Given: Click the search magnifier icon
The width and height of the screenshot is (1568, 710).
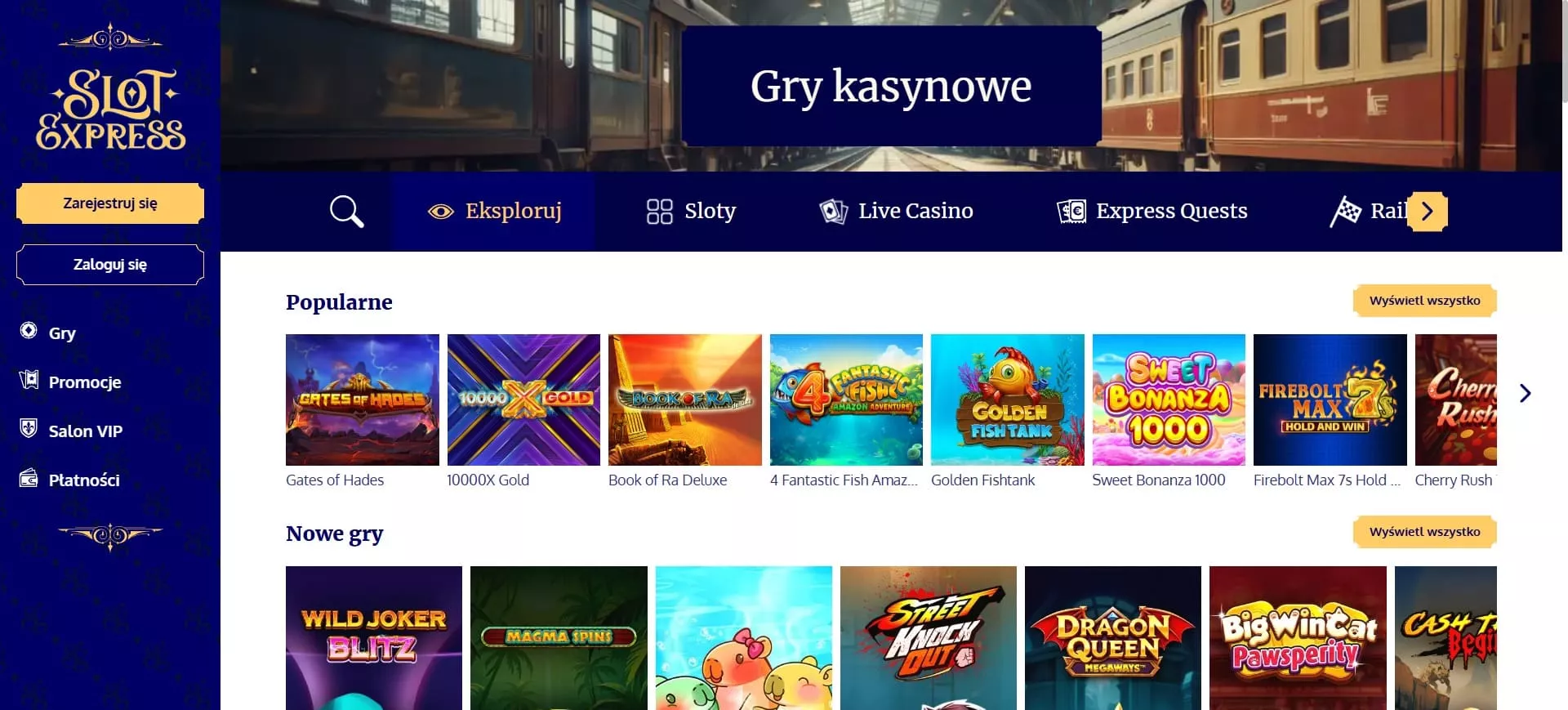Looking at the screenshot, I should point(346,212).
